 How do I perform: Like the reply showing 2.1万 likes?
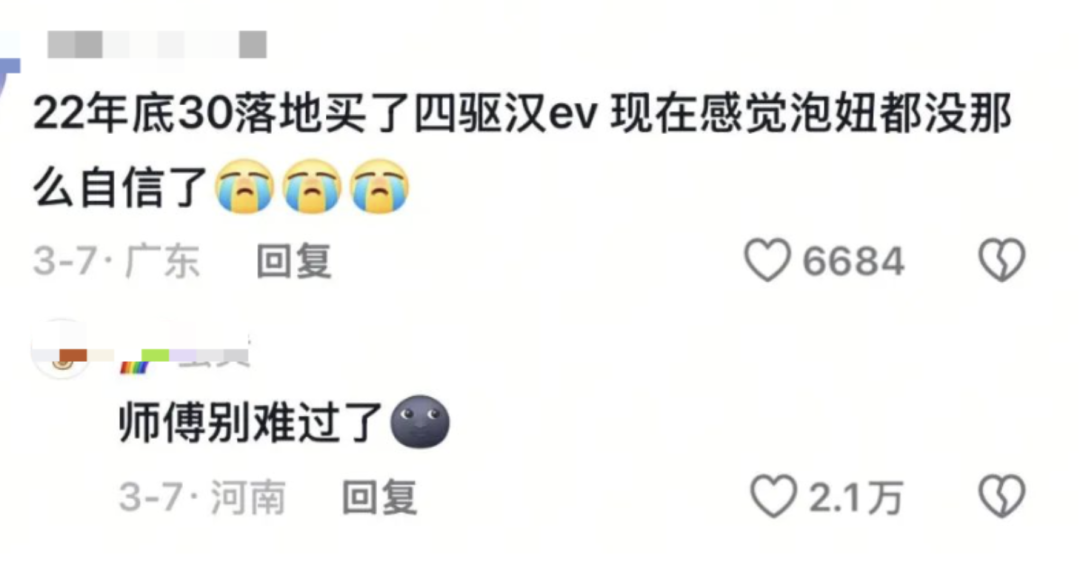pos(773,497)
